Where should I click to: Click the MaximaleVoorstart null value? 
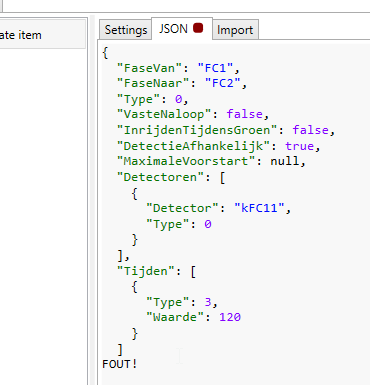click(x=285, y=161)
